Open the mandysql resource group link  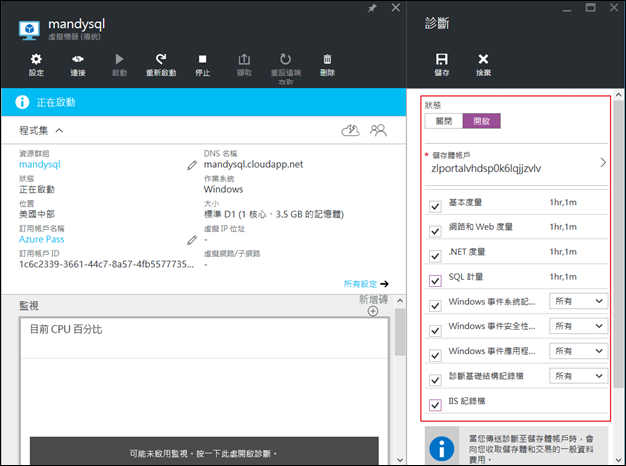click(40, 165)
